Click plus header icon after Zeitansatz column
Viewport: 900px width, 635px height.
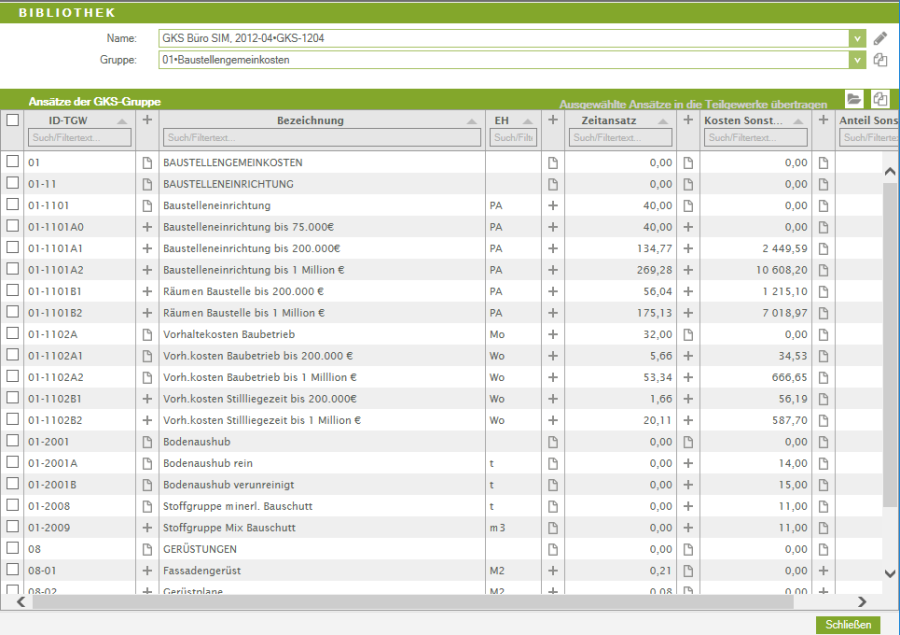688,120
